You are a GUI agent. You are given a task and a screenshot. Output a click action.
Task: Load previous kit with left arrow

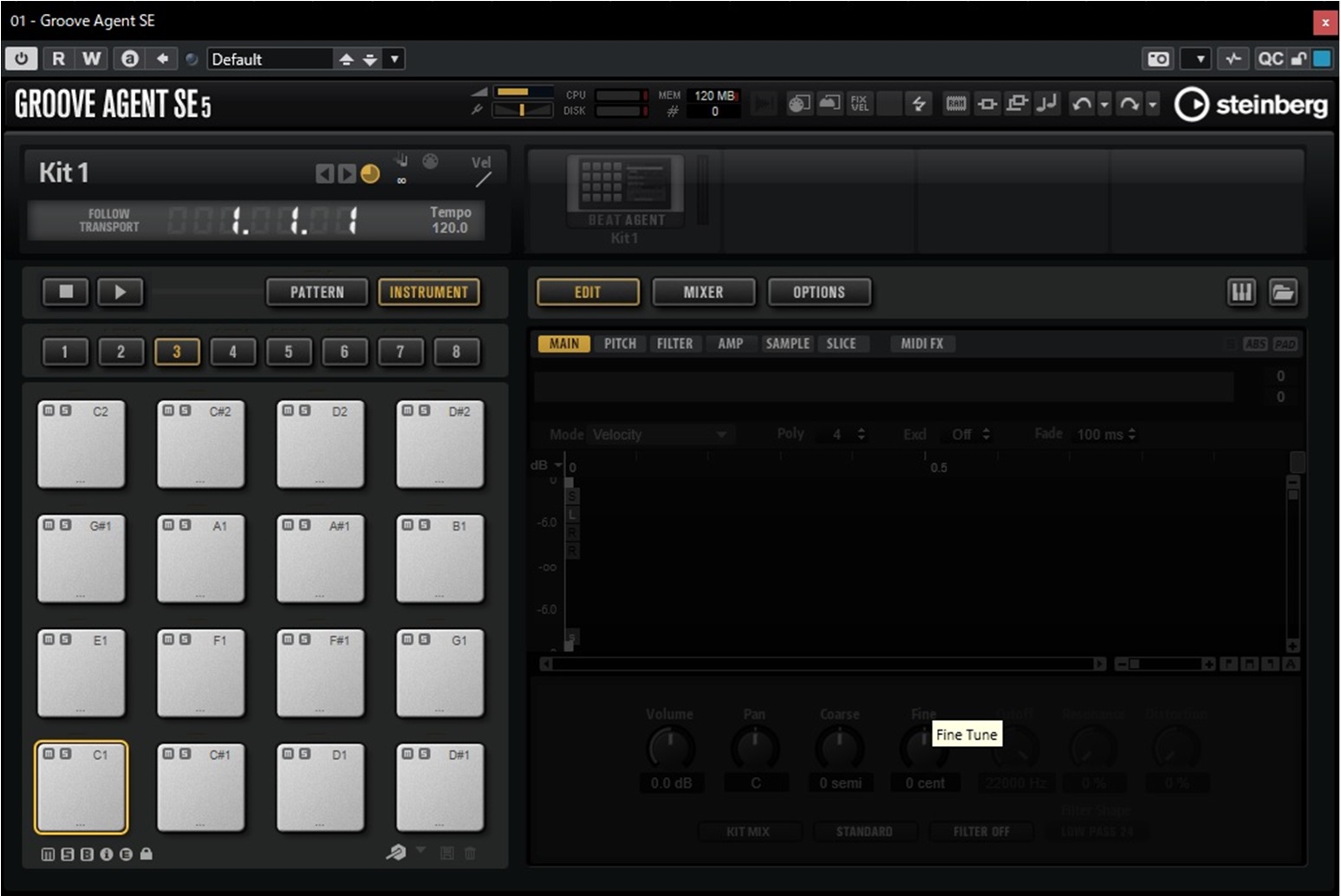(x=324, y=174)
